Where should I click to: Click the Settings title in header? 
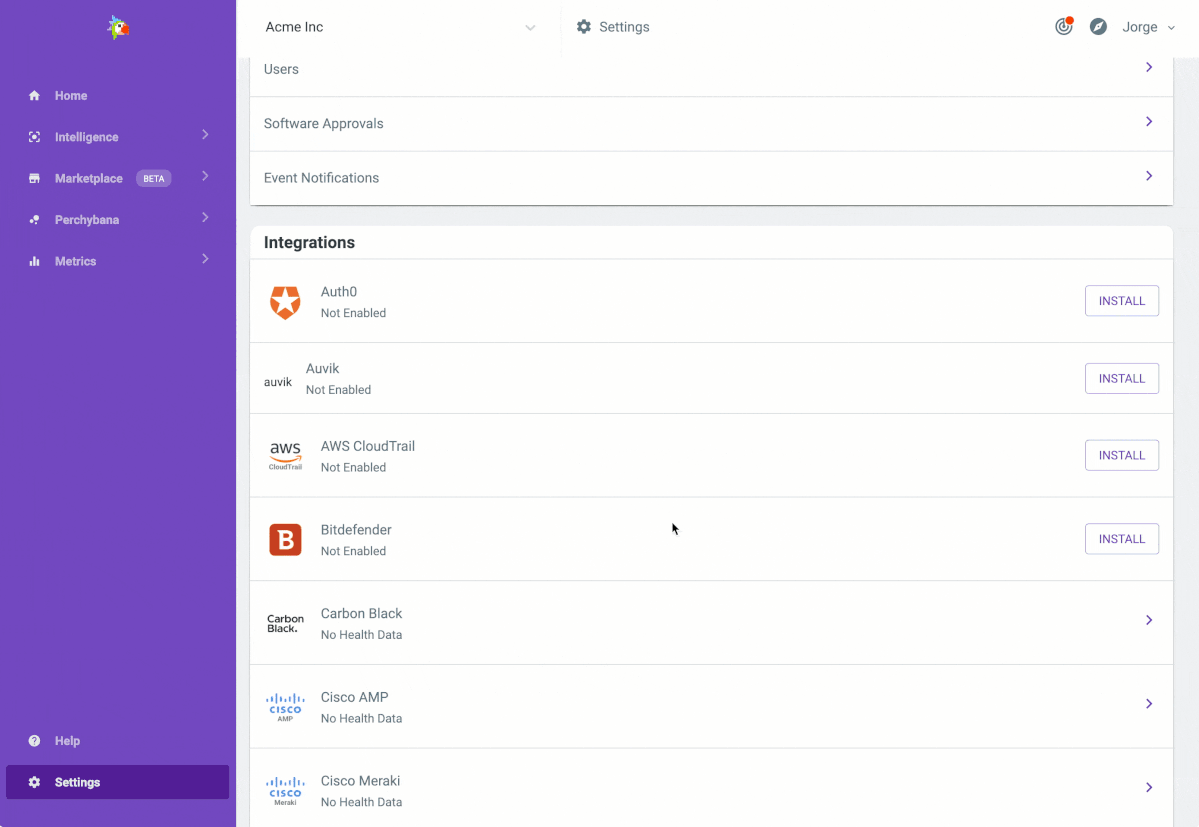[x=624, y=27]
